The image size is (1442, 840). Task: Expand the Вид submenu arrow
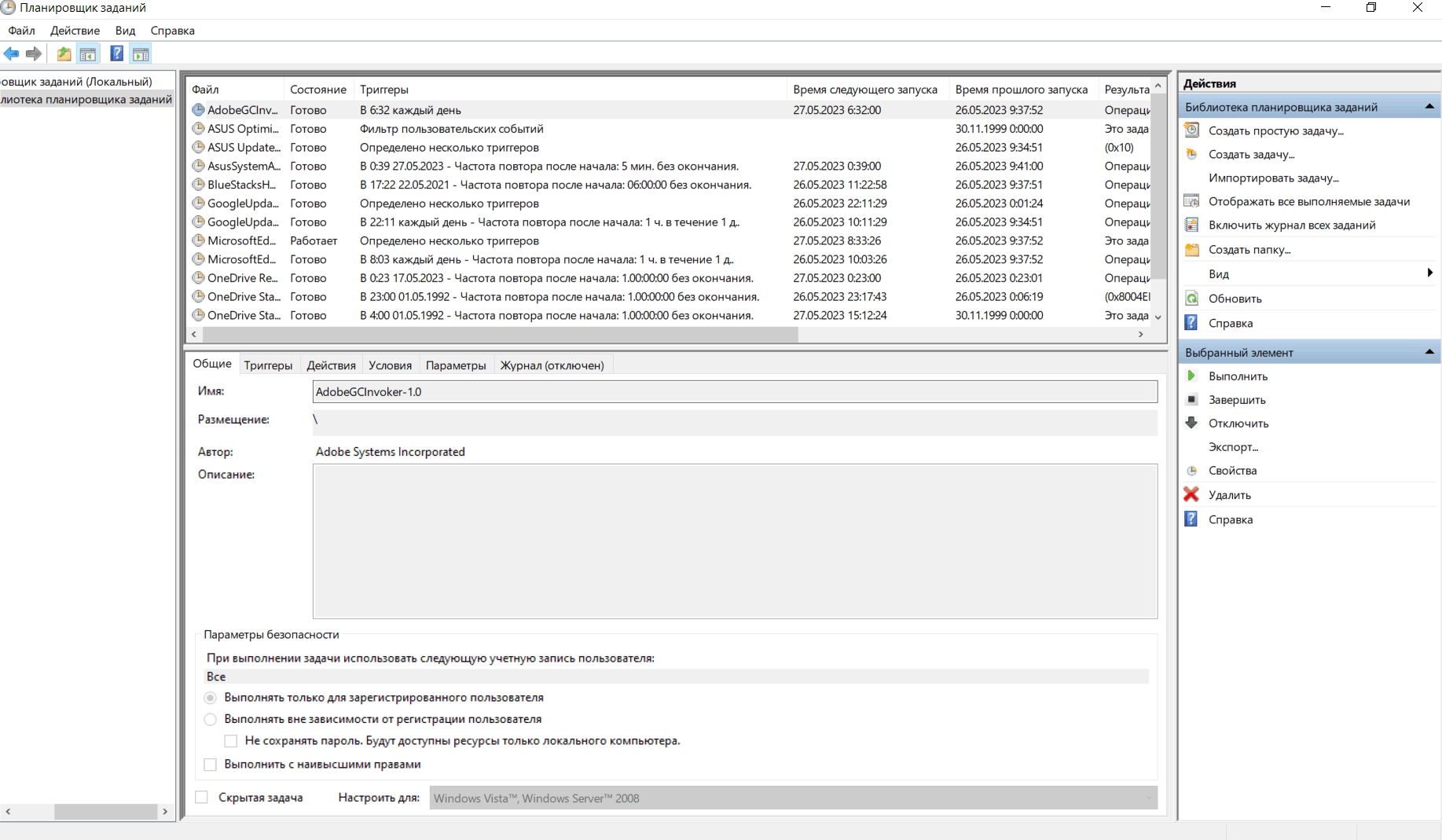click(1430, 273)
